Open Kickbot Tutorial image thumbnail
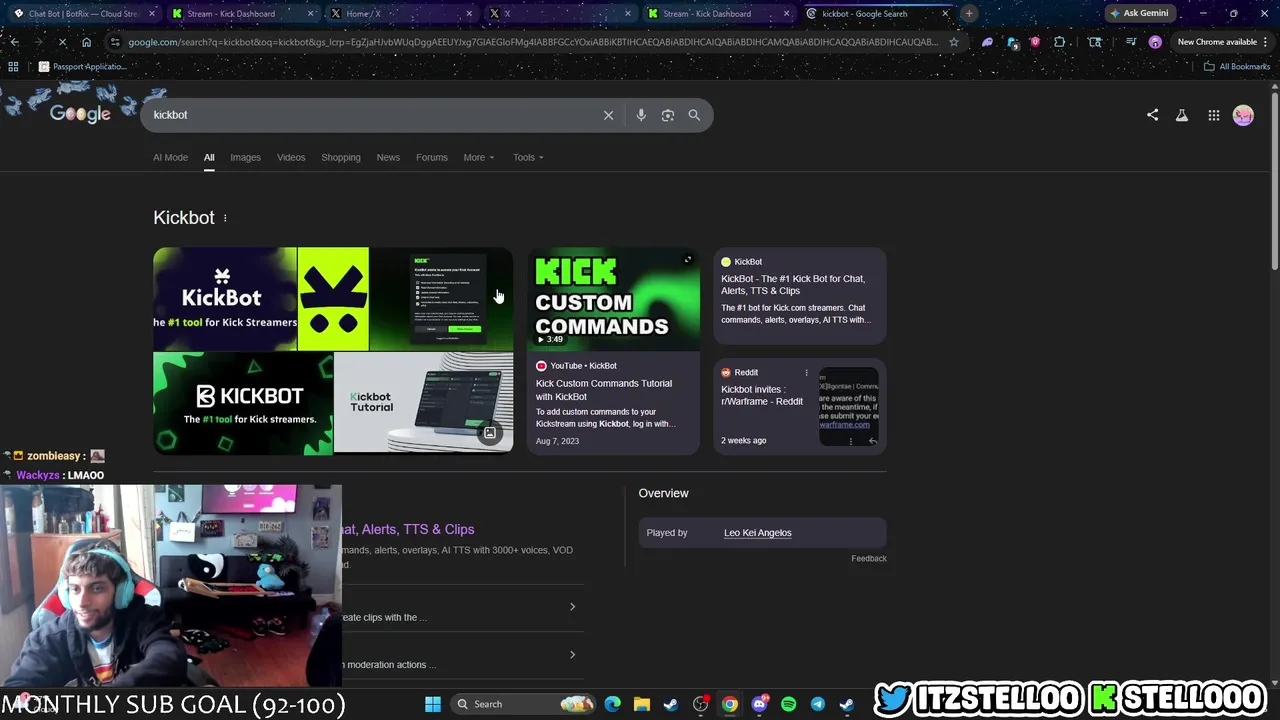Viewport: 1280px width, 720px height. point(423,403)
